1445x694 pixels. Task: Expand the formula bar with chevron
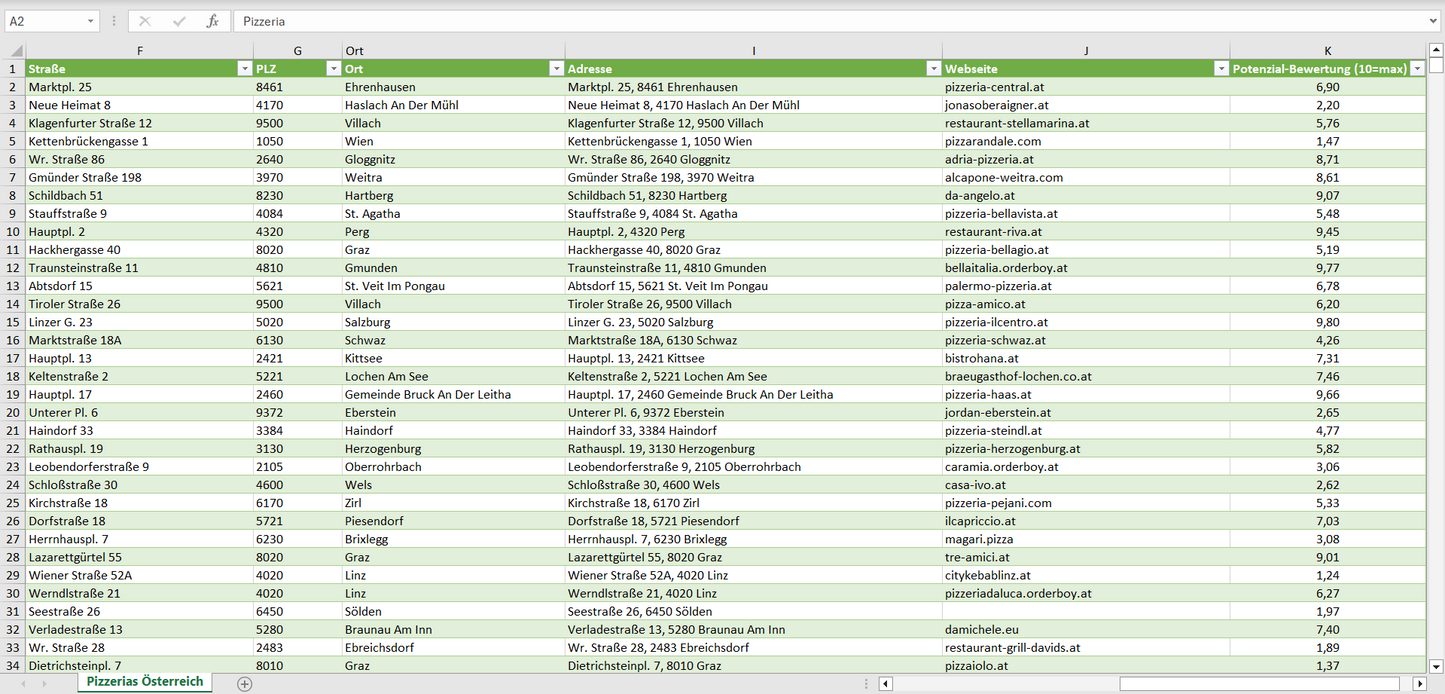(1434, 21)
